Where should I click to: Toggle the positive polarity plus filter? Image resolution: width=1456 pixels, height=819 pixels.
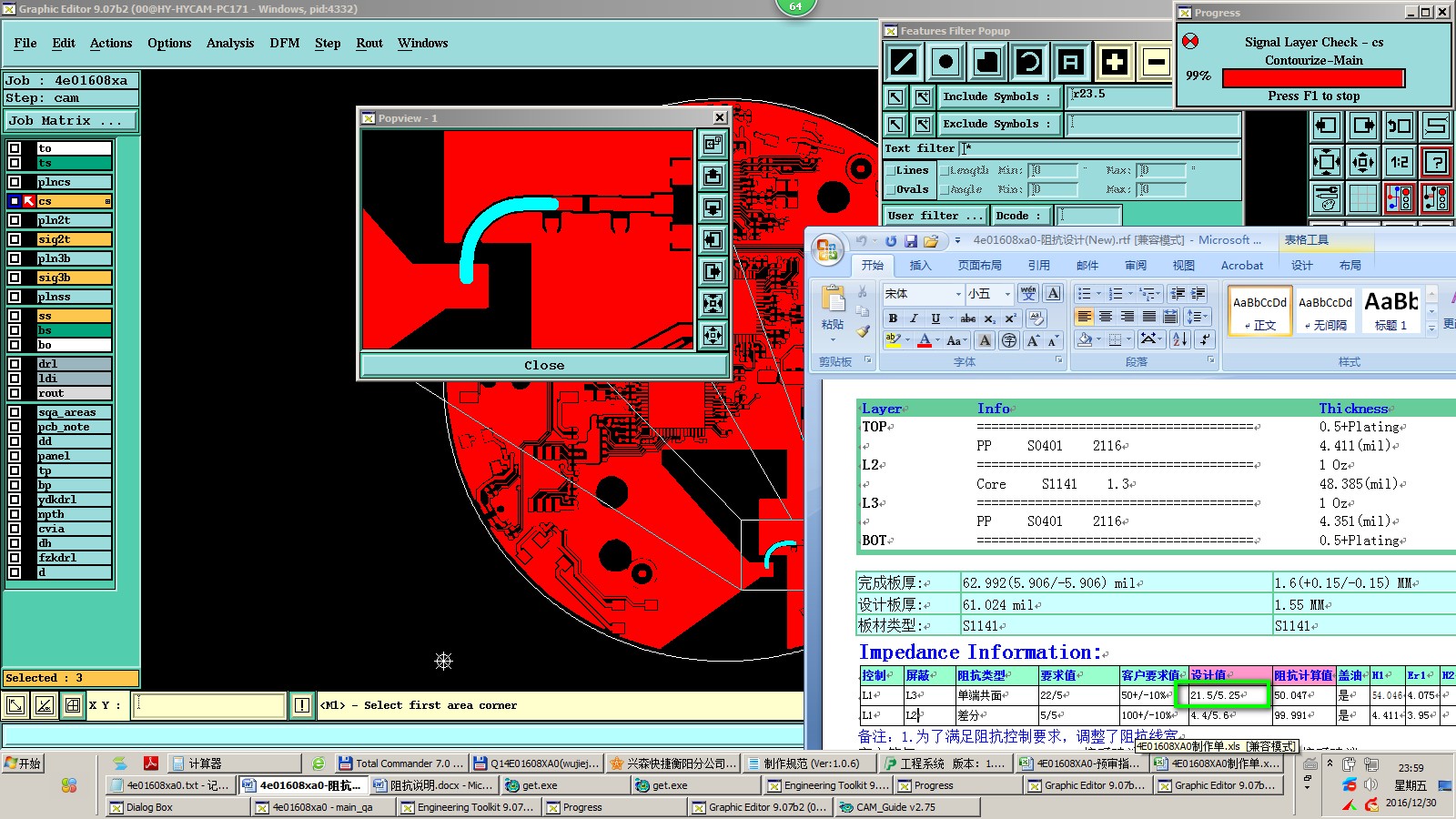tap(1114, 62)
